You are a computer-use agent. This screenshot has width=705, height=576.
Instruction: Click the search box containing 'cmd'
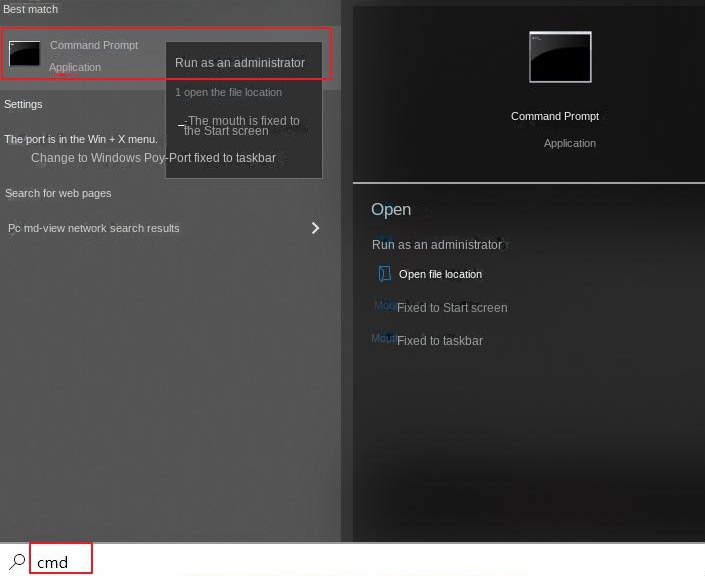click(x=62, y=561)
